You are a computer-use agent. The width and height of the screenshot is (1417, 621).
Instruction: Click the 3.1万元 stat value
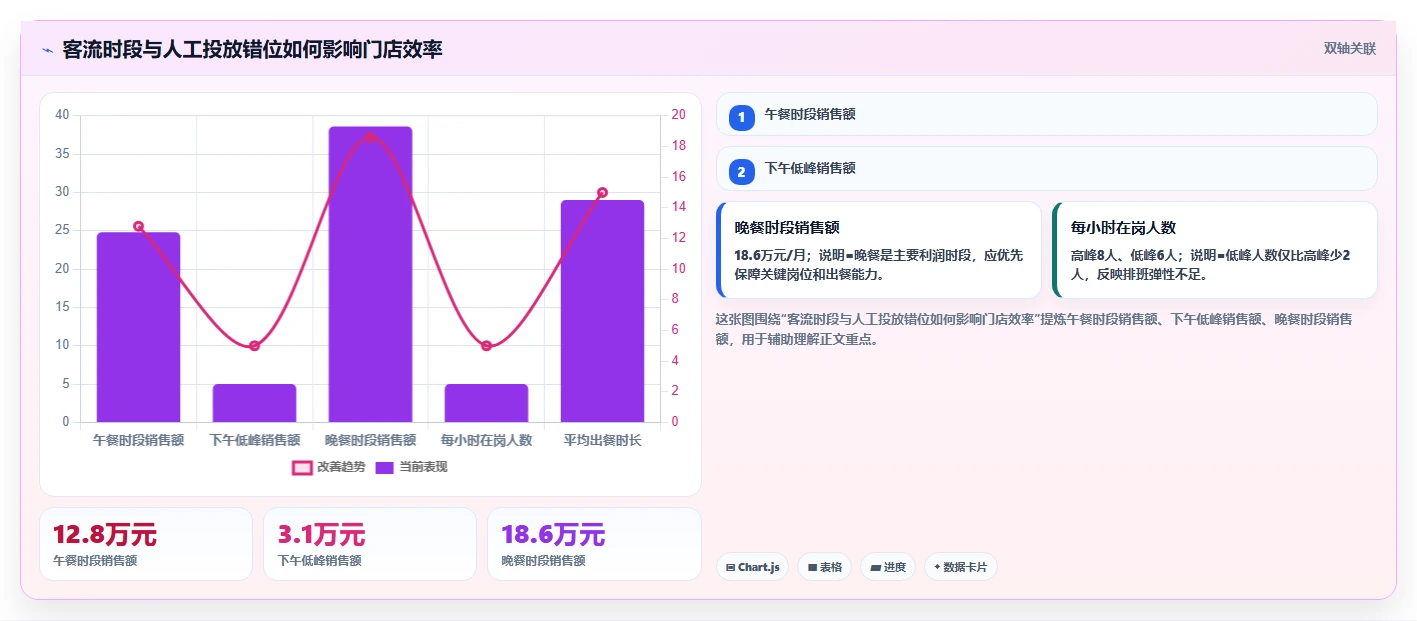321,535
